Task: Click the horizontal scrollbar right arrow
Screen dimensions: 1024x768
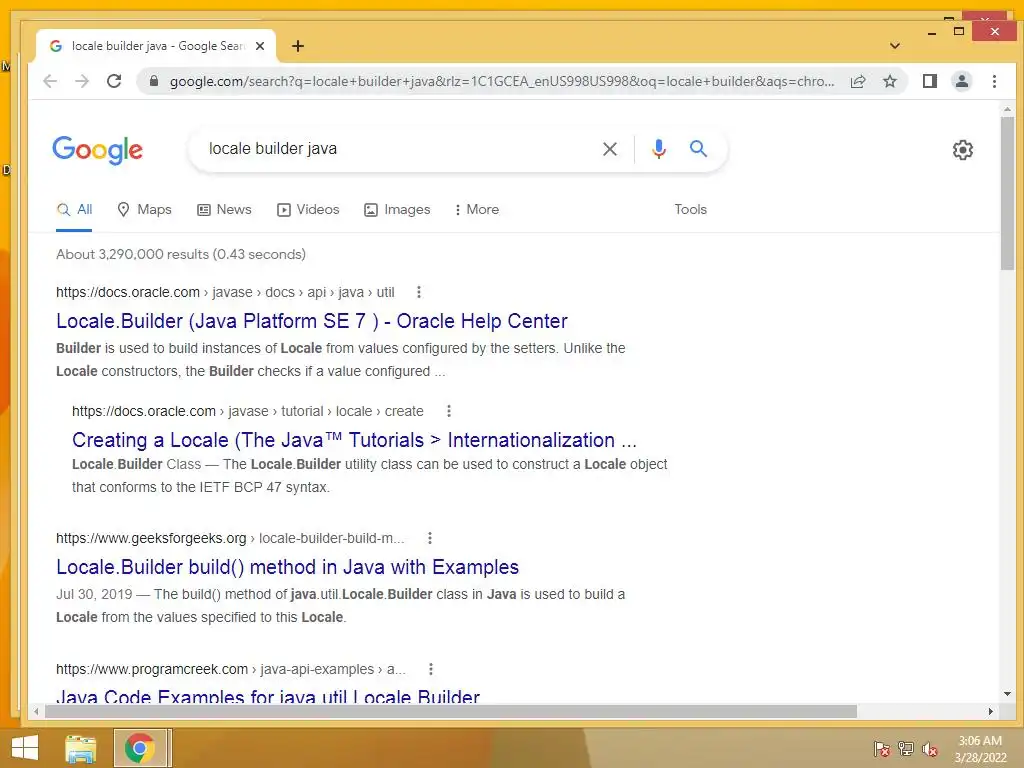Action: coord(991,711)
